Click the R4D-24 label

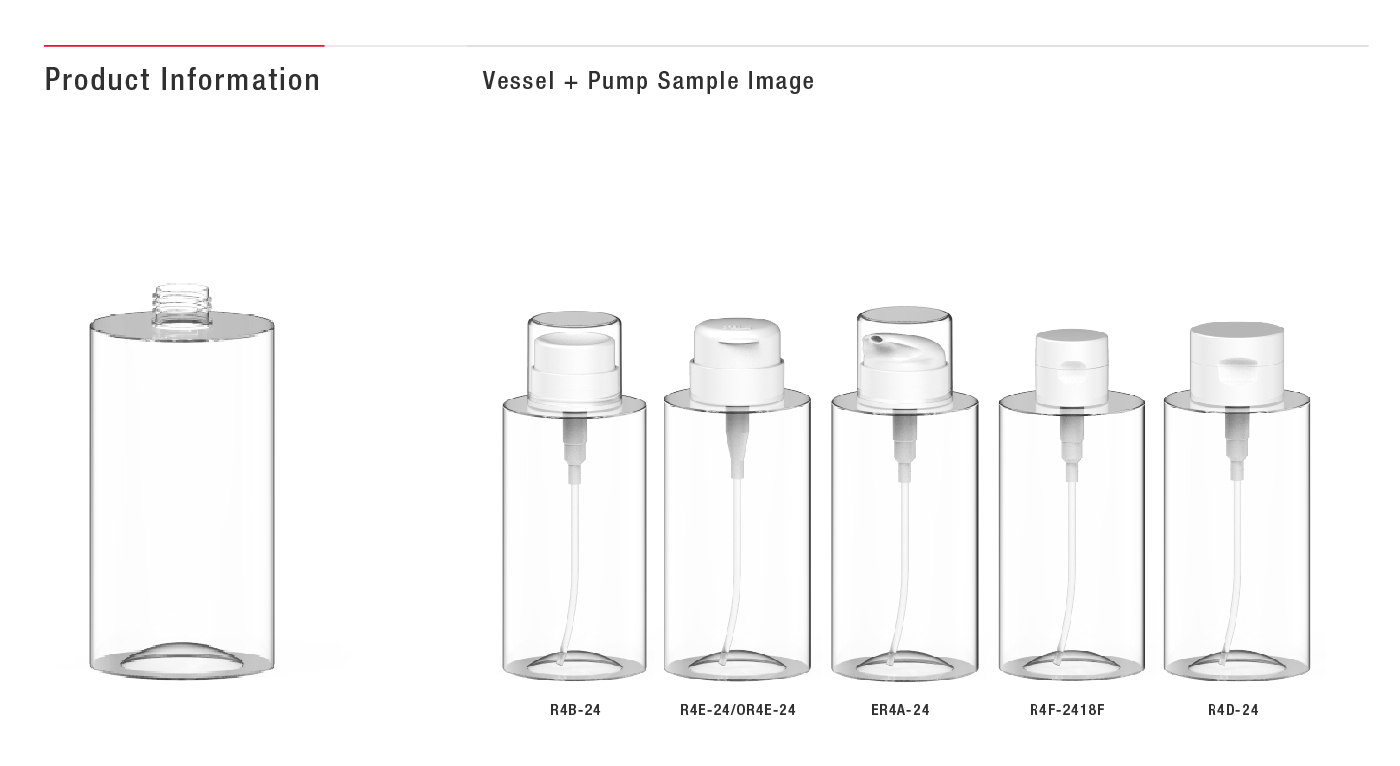(x=1233, y=710)
